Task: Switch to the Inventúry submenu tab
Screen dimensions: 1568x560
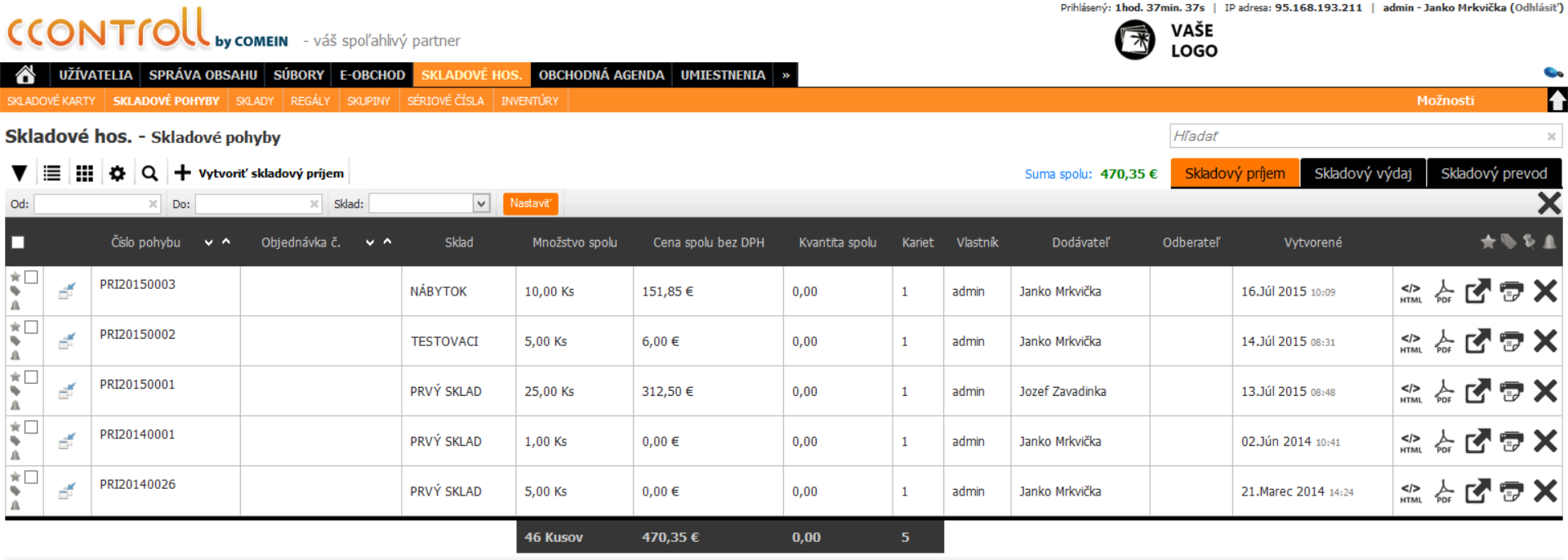Action: (529, 101)
